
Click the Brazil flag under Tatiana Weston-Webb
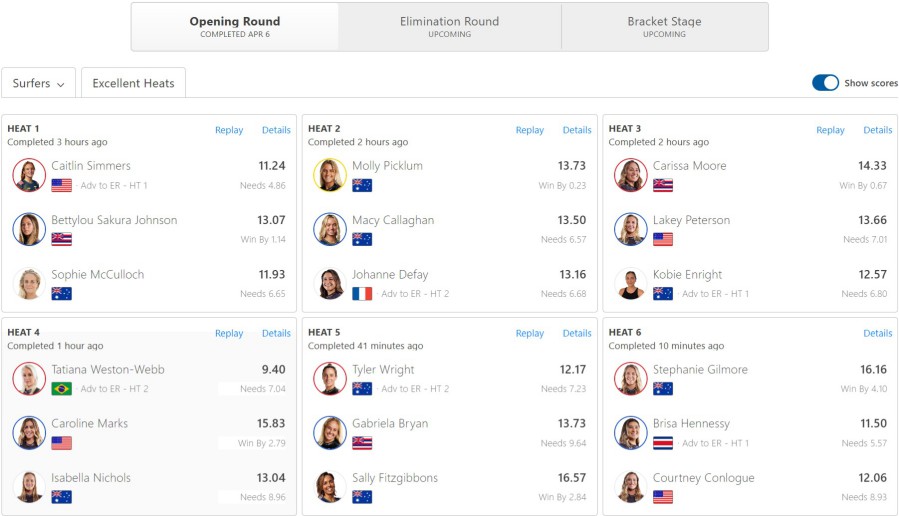pos(61,389)
